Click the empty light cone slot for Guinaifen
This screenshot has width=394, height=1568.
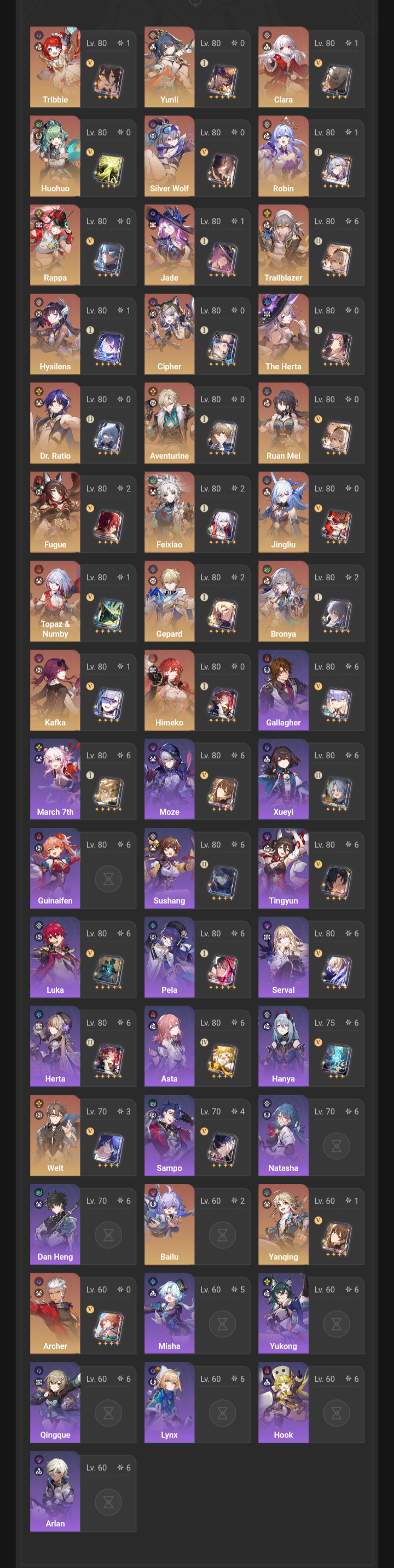(108, 879)
